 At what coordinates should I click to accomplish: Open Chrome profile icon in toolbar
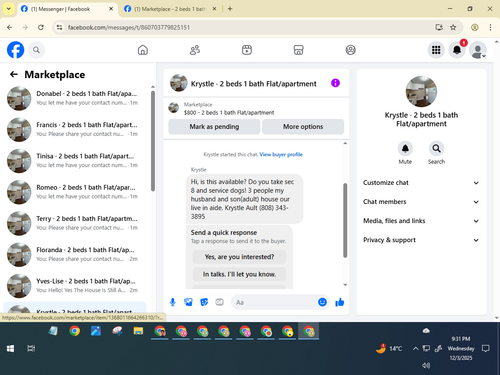click(475, 27)
